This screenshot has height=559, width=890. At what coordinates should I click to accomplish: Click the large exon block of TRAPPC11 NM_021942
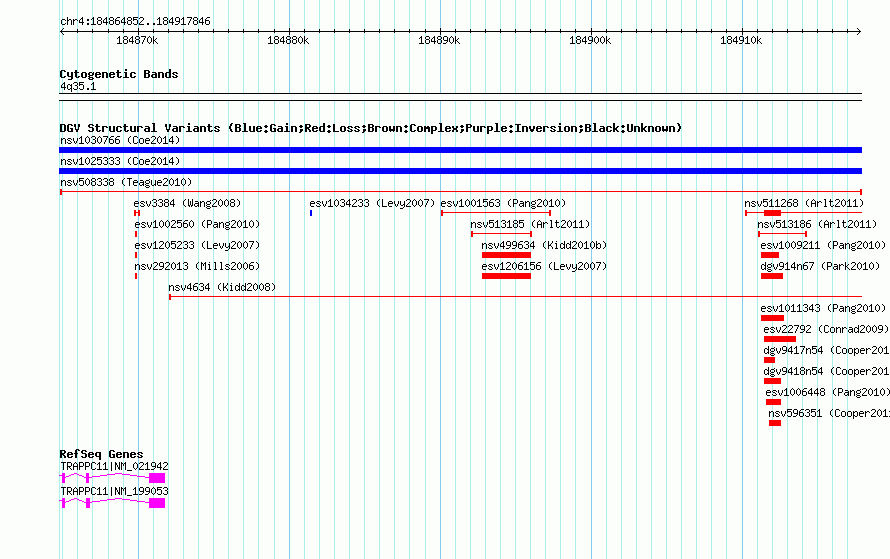click(x=157, y=478)
